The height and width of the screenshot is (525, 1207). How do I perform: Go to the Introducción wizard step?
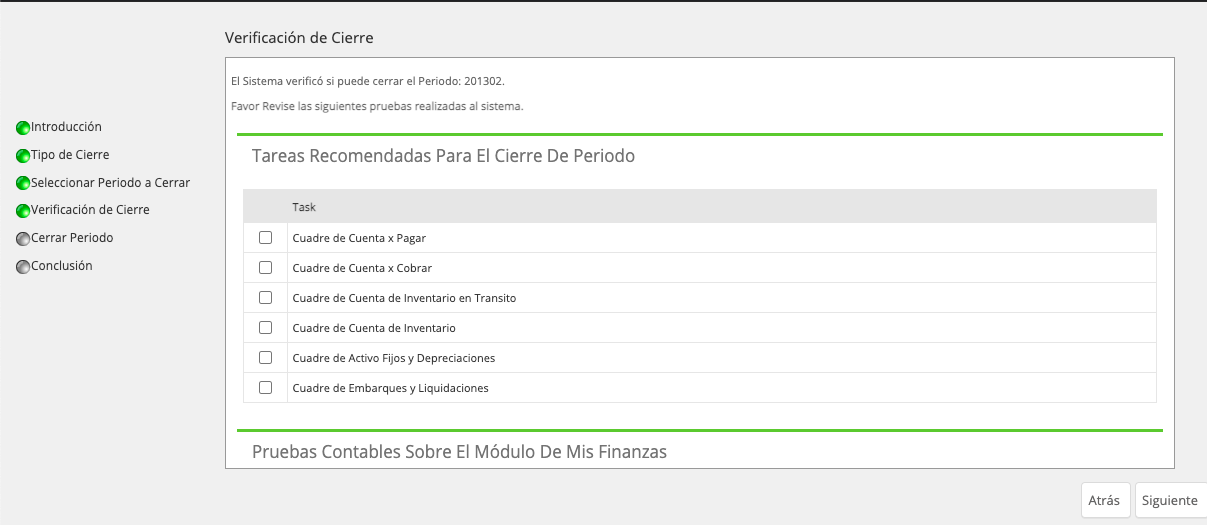(66, 127)
